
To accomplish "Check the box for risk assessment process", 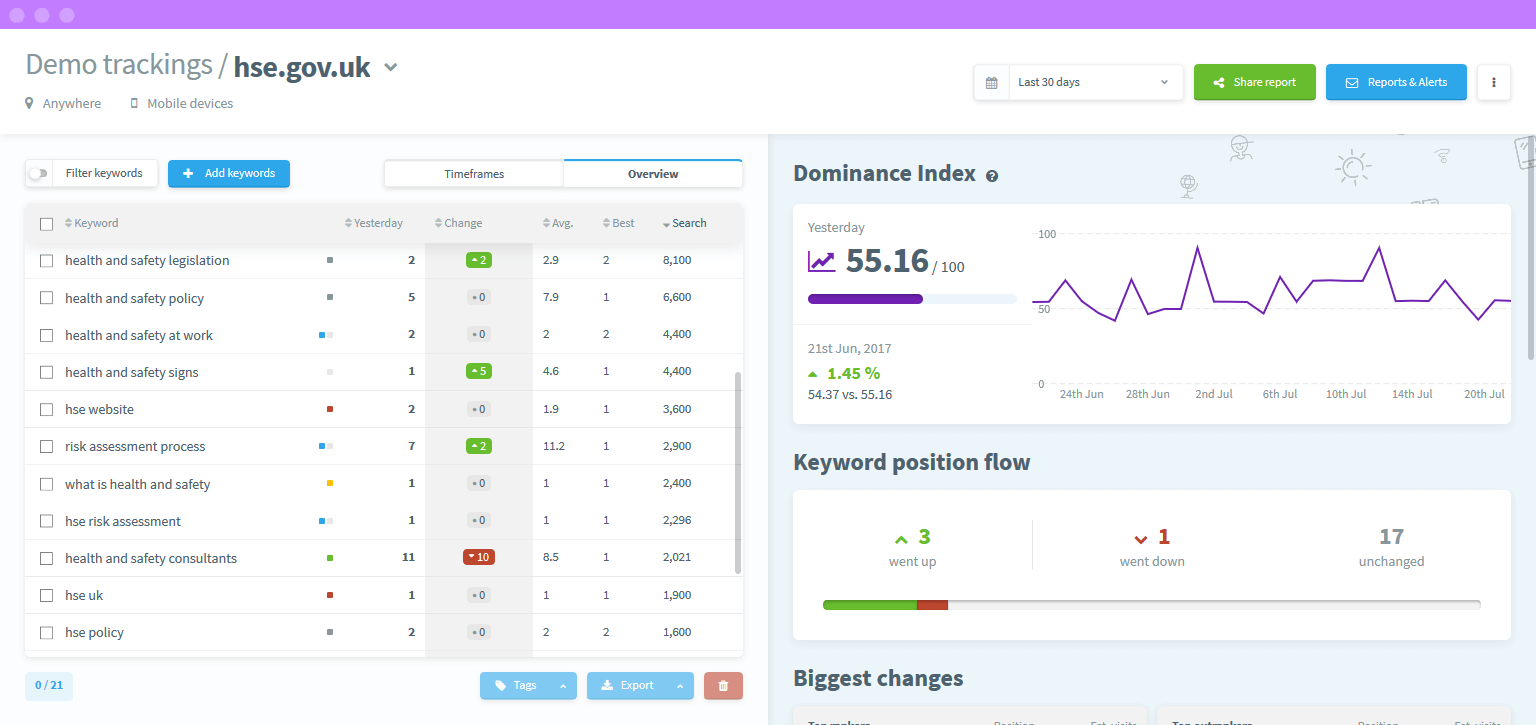I will click(46, 446).
